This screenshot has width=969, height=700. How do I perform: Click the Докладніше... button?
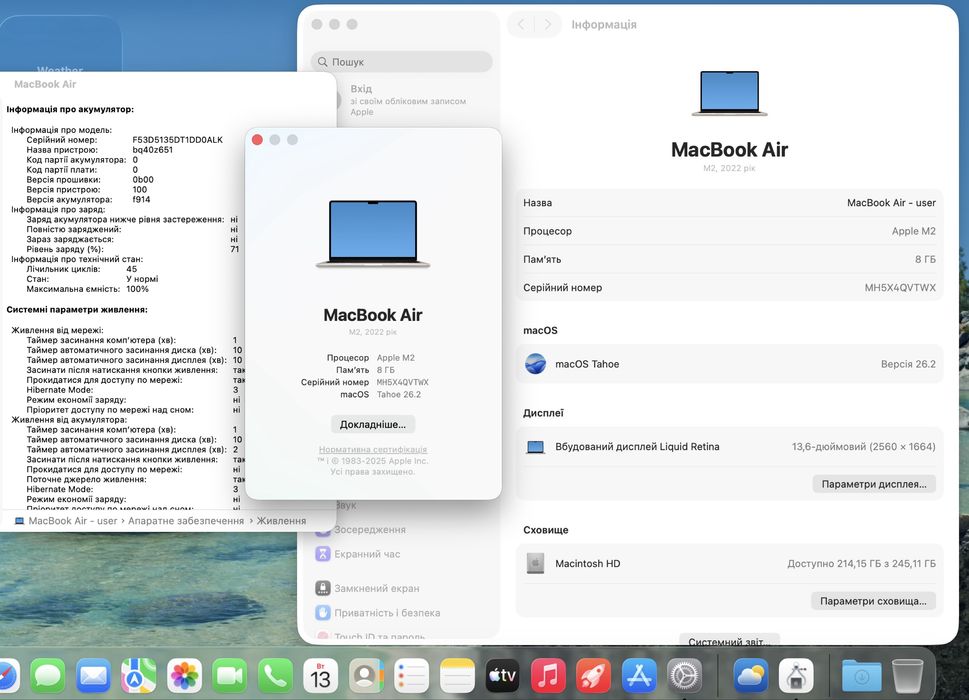click(373, 424)
